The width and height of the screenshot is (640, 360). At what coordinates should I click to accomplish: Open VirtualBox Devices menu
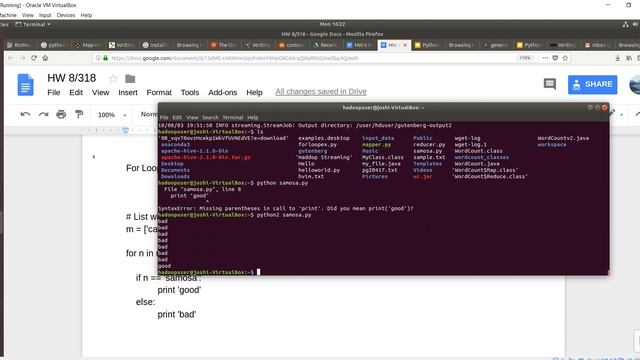click(x=66, y=15)
